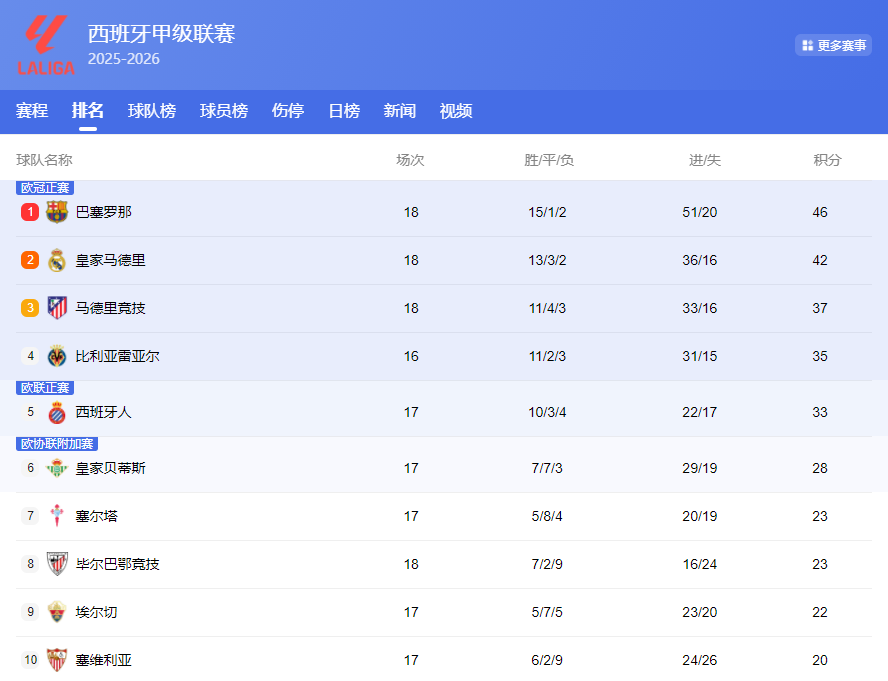Image resolution: width=888 pixels, height=681 pixels.
Task: Click the rank 5 number badge
Action: [30, 412]
